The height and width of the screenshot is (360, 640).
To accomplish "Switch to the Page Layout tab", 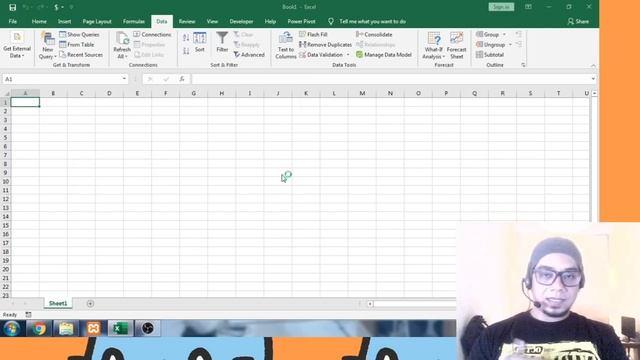I will pyautogui.click(x=97, y=21).
